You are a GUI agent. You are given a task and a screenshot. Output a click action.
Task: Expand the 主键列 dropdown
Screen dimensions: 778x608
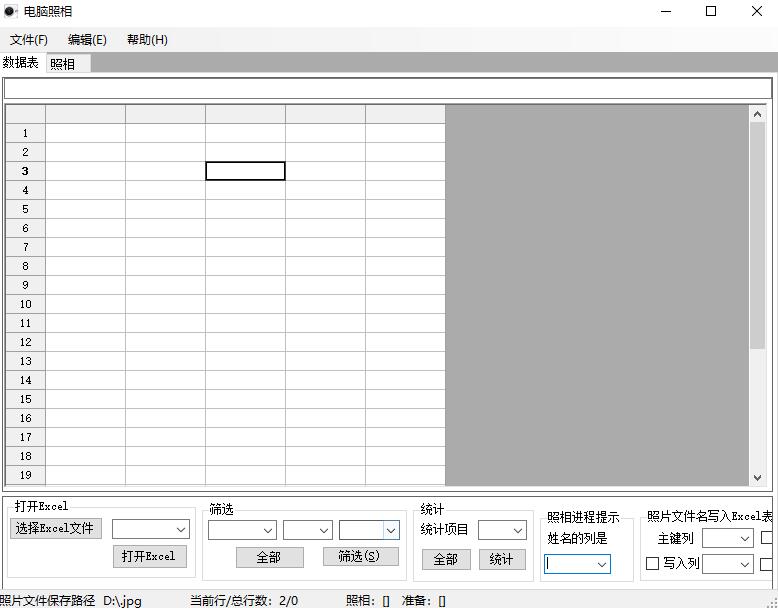[745, 539]
